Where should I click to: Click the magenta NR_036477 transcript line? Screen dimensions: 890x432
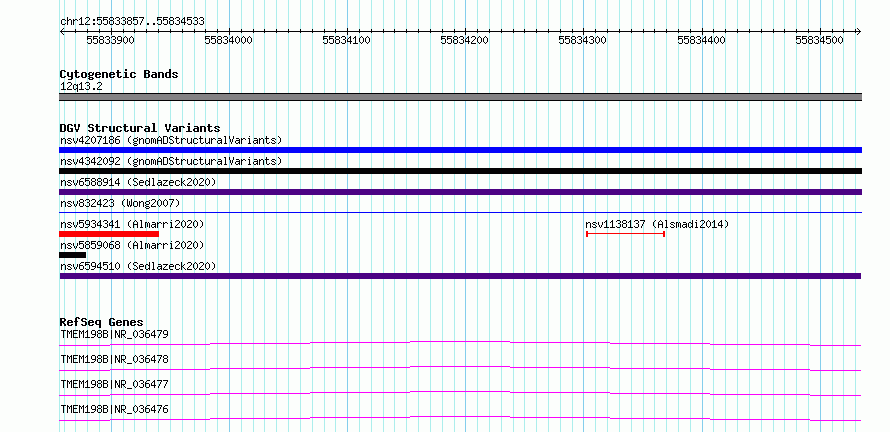pyautogui.click(x=460, y=393)
